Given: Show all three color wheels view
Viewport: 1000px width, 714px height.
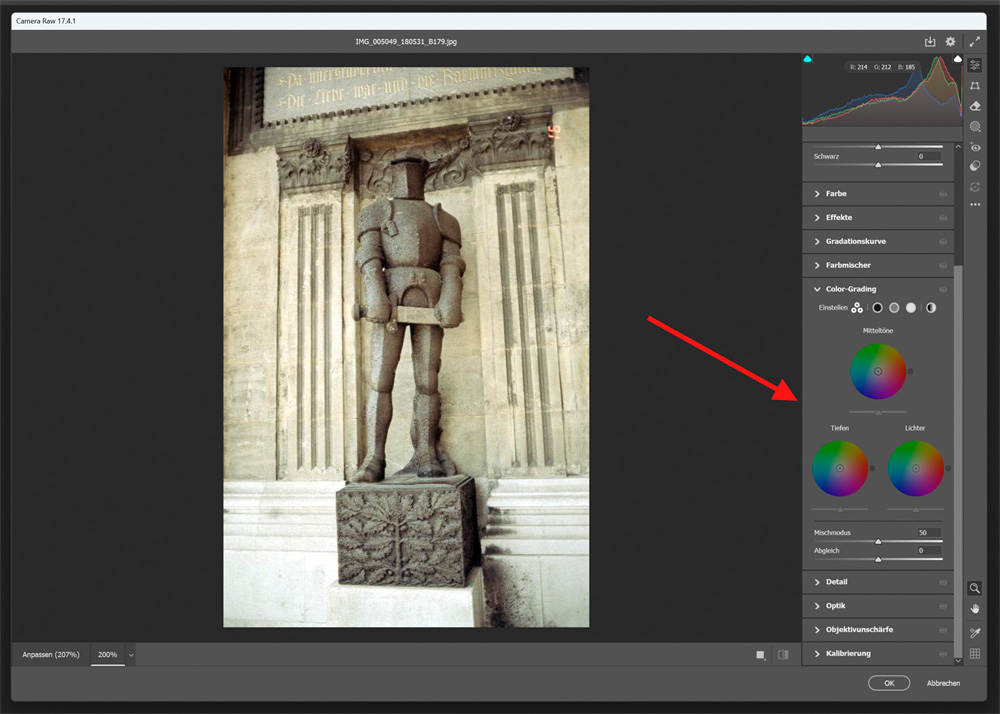Looking at the screenshot, I should (857, 308).
